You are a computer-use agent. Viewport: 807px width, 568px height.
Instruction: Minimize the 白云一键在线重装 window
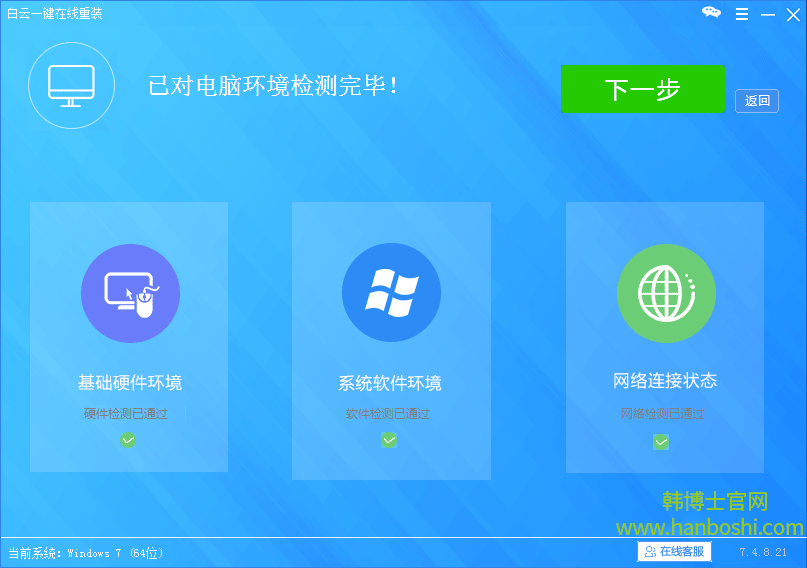coord(767,14)
